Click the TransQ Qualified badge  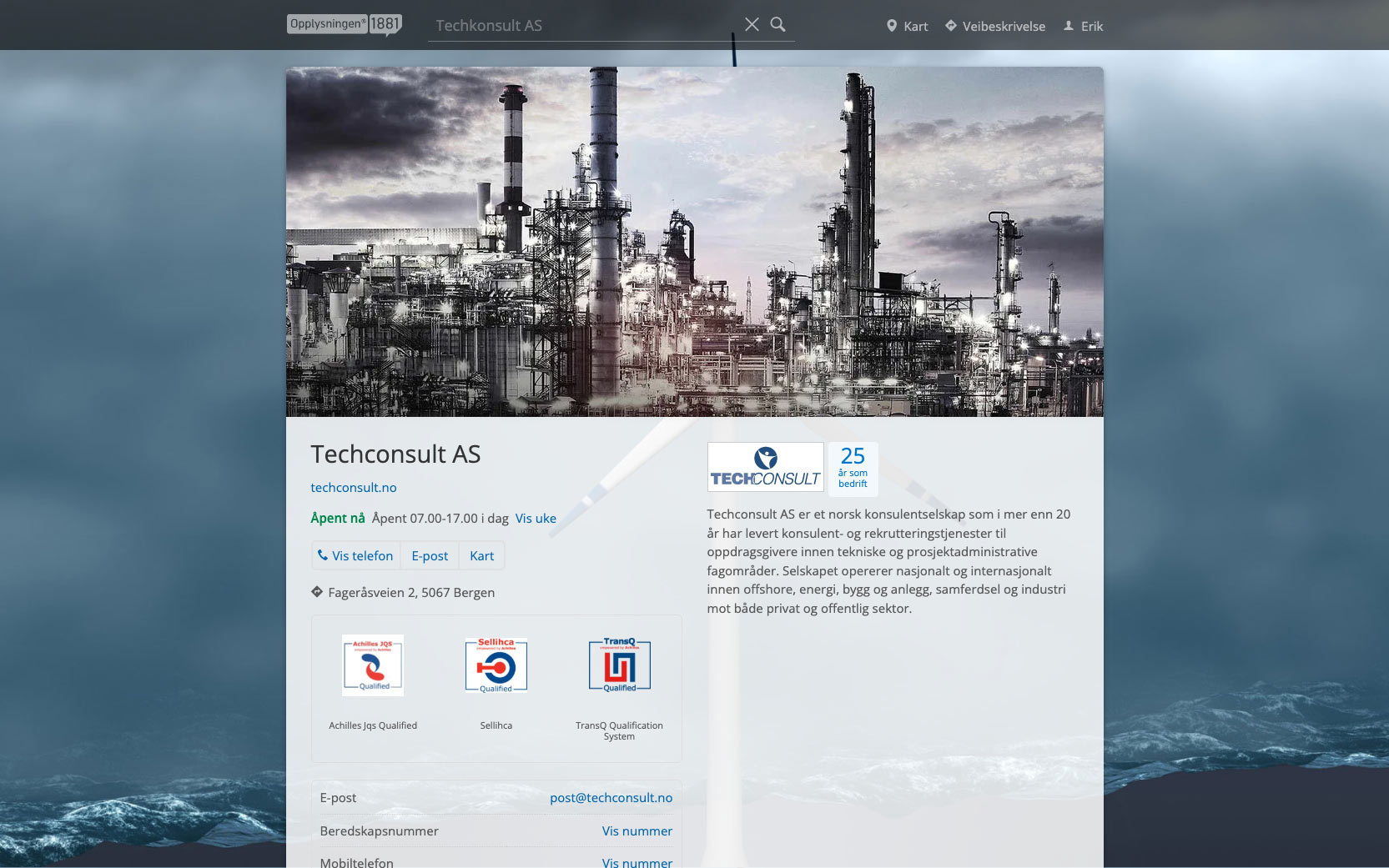619,665
